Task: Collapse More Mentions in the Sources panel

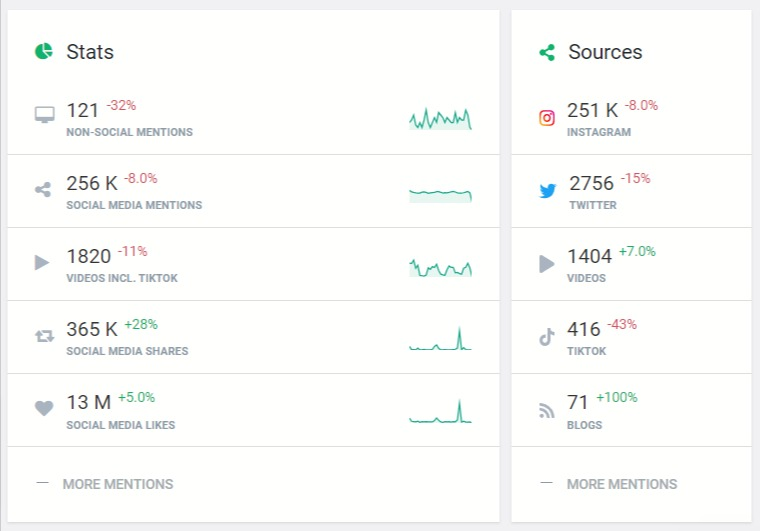Action: tap(608, 484)
